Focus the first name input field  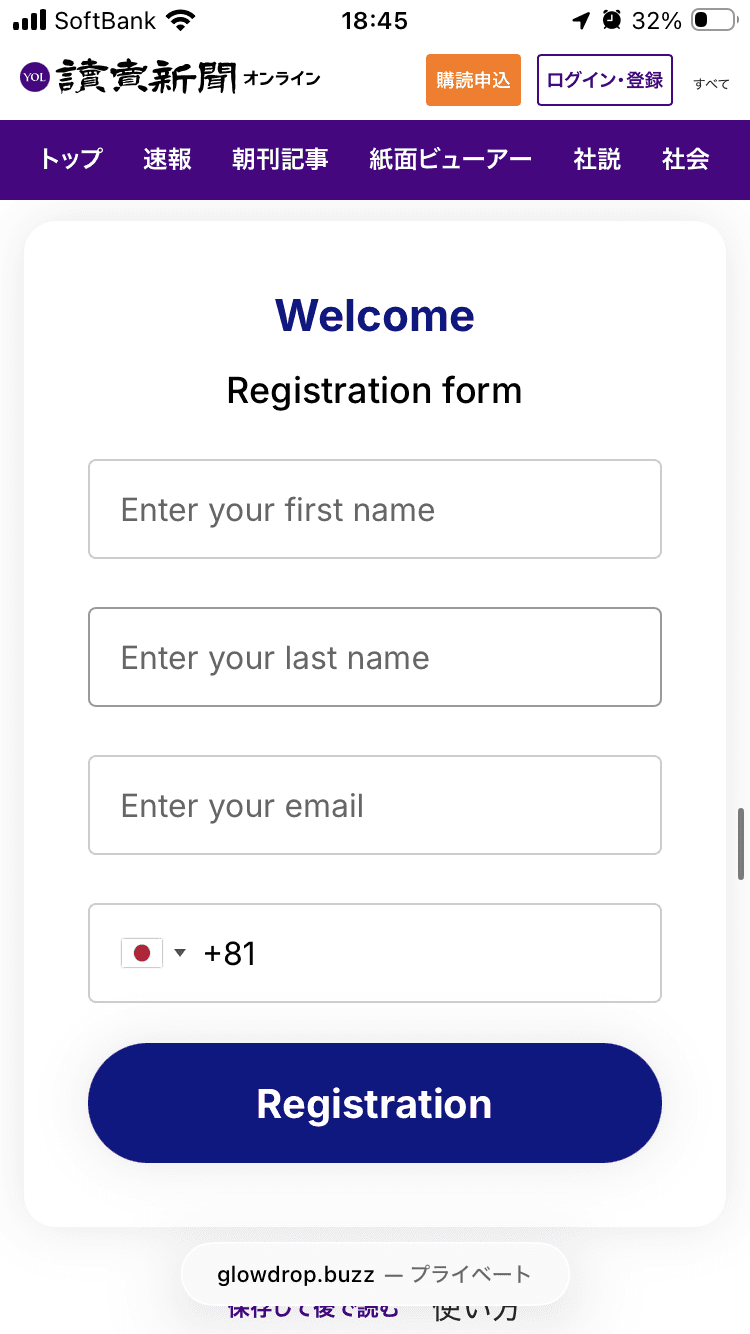375,509
